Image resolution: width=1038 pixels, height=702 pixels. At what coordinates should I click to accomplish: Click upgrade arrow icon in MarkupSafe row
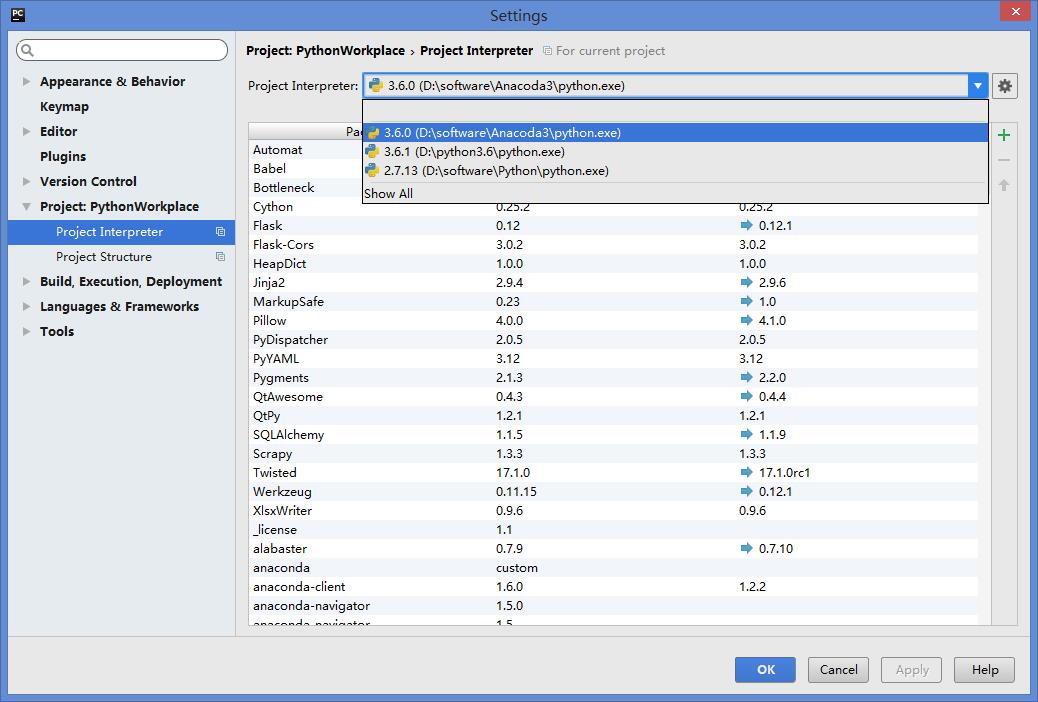(747, 301)
